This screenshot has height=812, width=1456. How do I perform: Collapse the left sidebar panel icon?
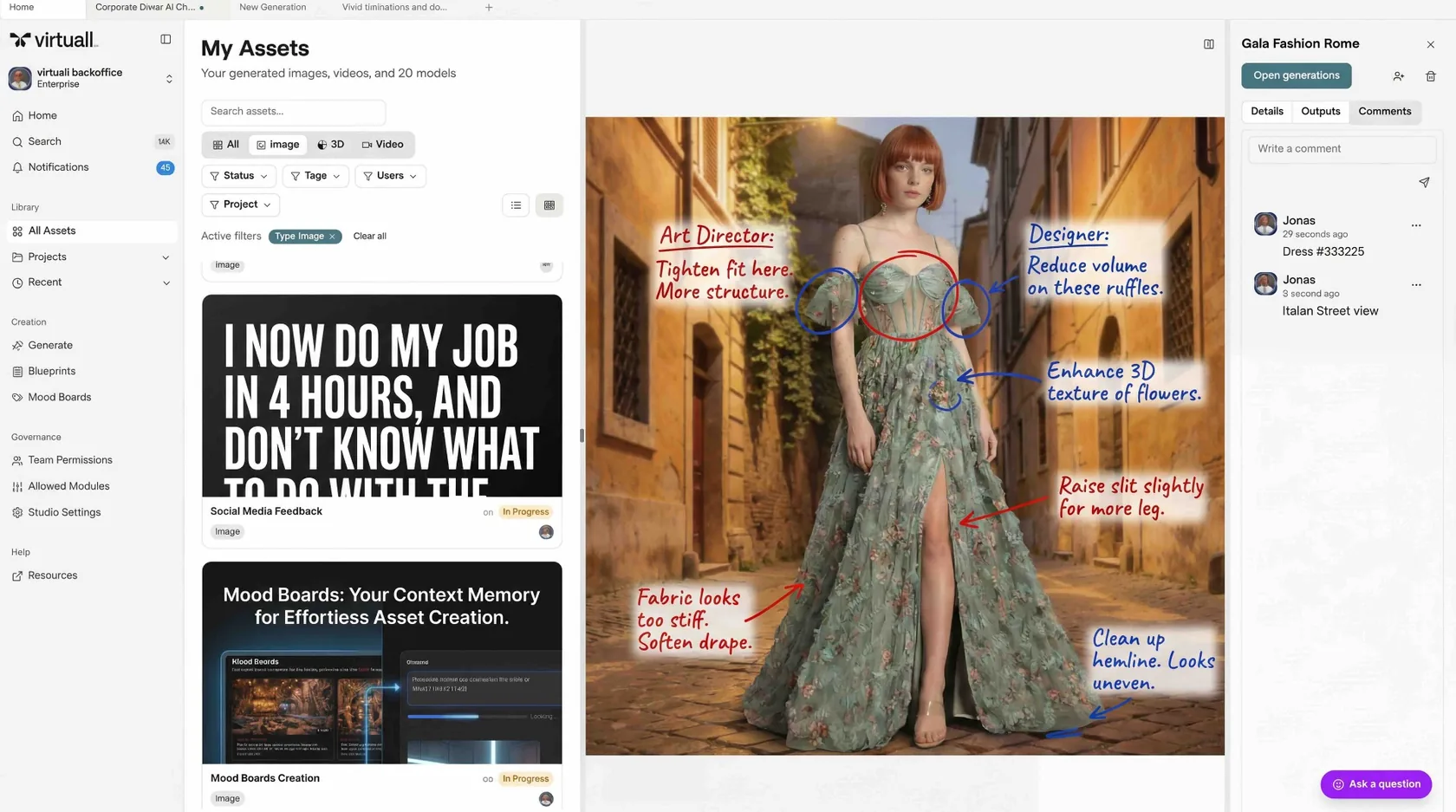pos(166,39)
